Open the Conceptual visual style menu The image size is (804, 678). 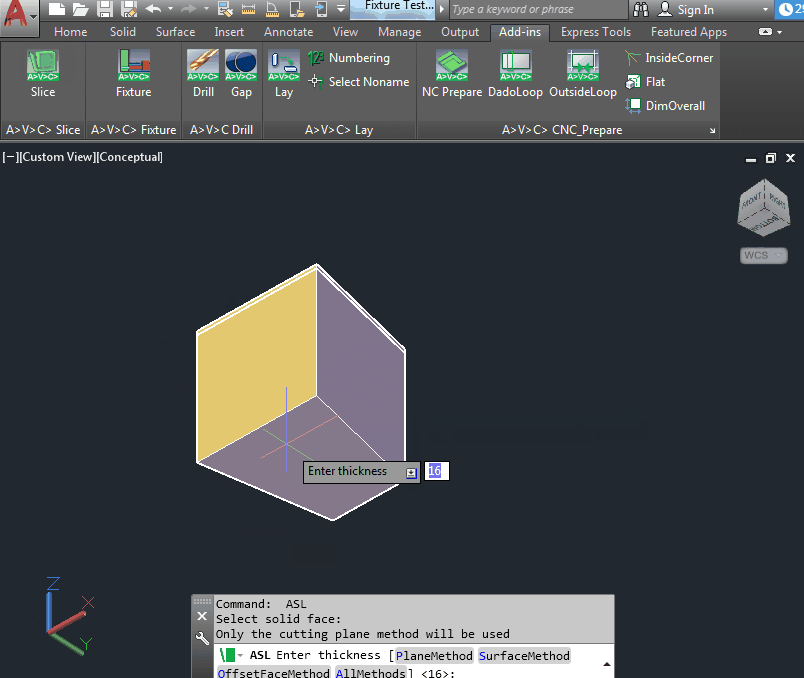click(x=130, y=157)
